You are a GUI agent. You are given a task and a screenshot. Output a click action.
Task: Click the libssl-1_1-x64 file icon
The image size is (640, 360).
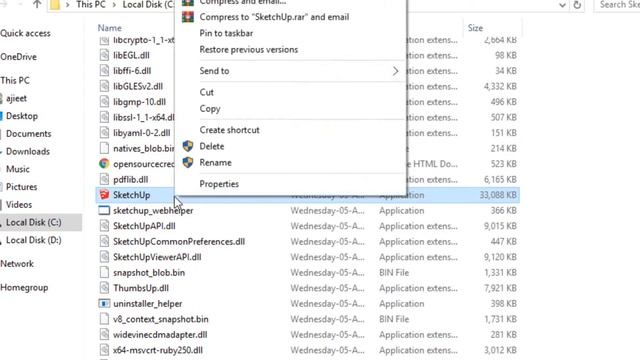click(x=104, y=117)
